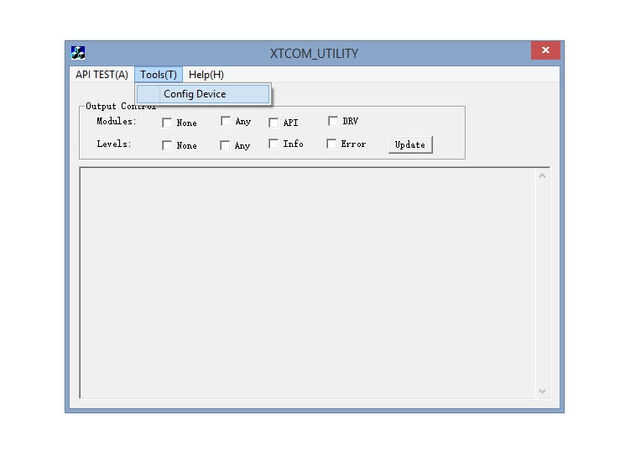Check the Modules None checkbox

[x=166, y=123]
